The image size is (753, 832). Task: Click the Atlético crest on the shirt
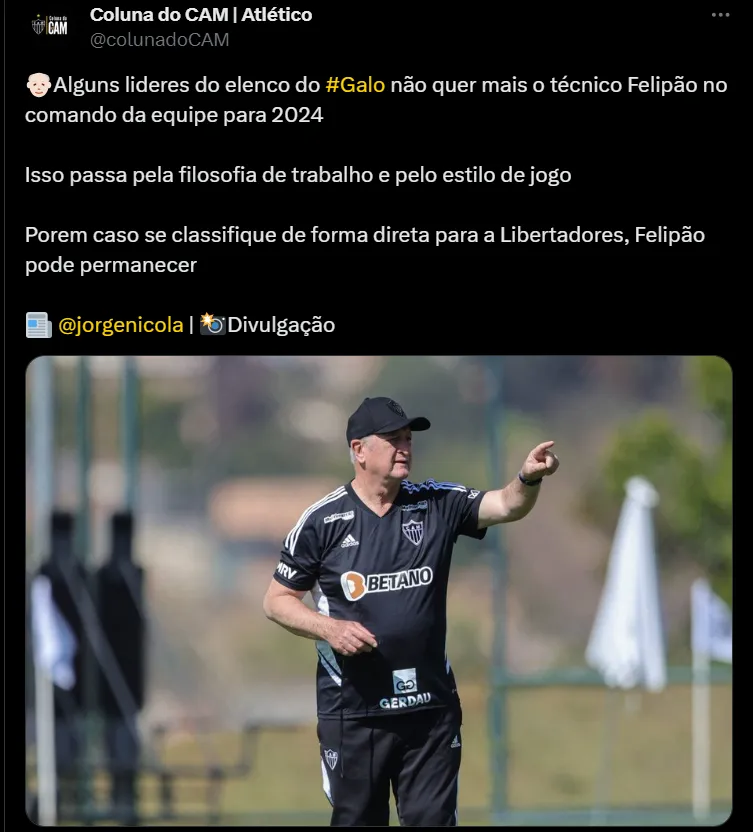tap(412, 532)
